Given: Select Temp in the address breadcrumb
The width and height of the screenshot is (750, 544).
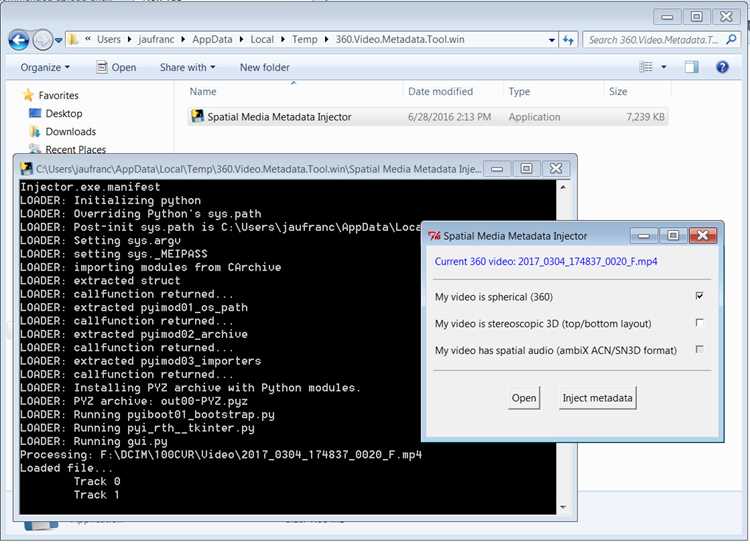Looking at the screenshot, I should [x=305, y=39].
